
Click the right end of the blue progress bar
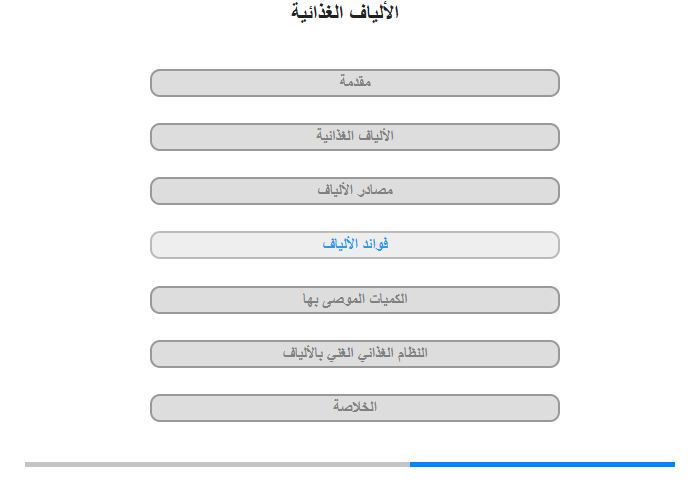[673, 465]
